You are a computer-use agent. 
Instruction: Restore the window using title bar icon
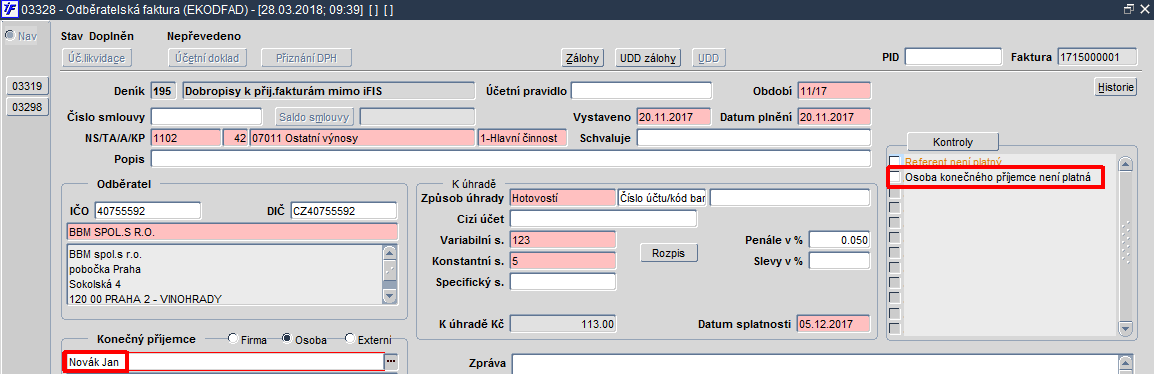pyautogui.click(x=1128, y=9)
